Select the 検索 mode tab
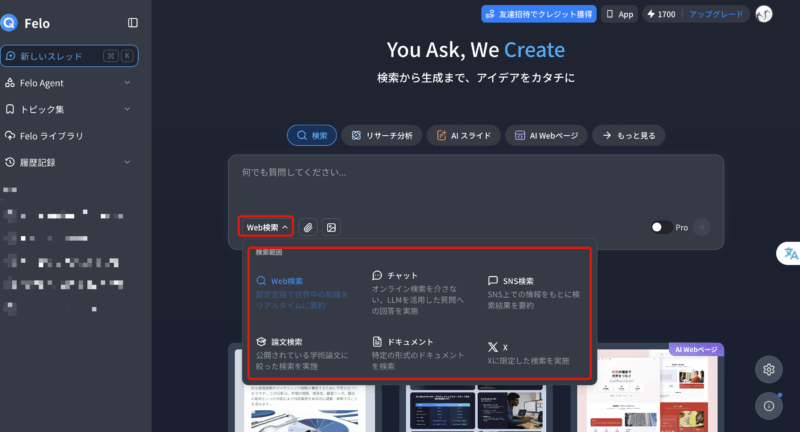Screen dimensions: 800x432 click(312, 136)
